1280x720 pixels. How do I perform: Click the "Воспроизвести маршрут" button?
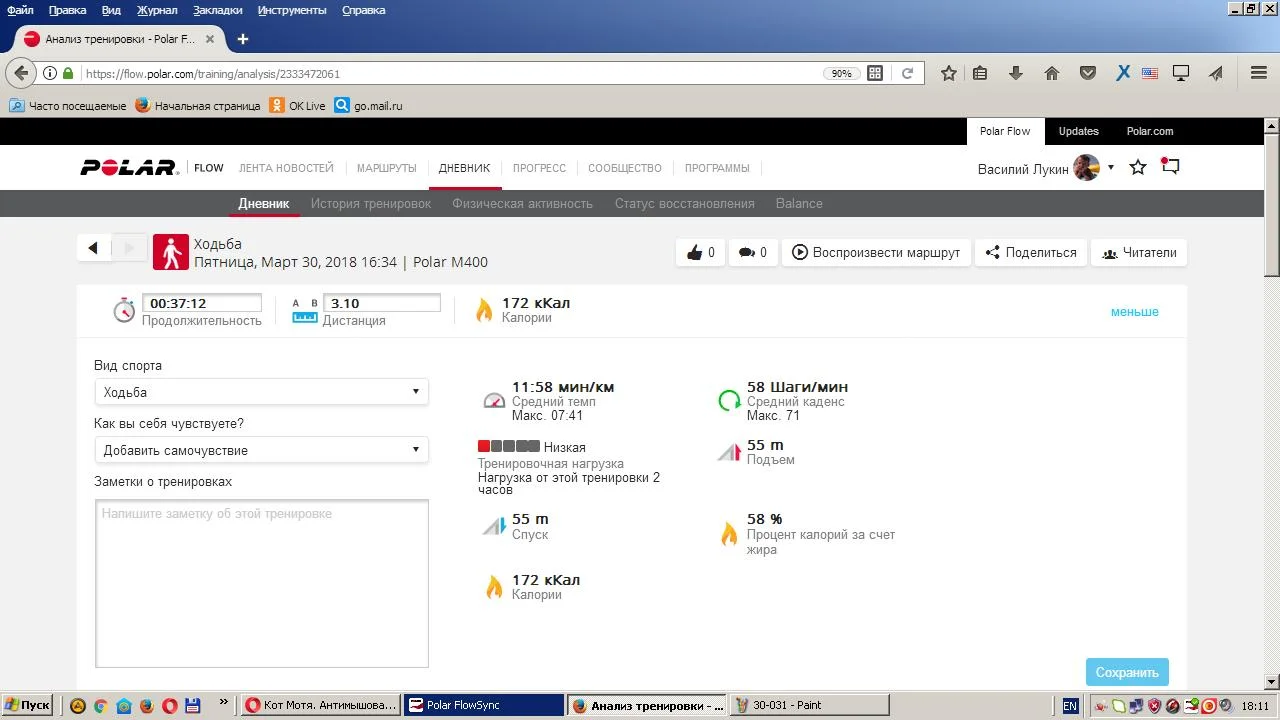876,253
